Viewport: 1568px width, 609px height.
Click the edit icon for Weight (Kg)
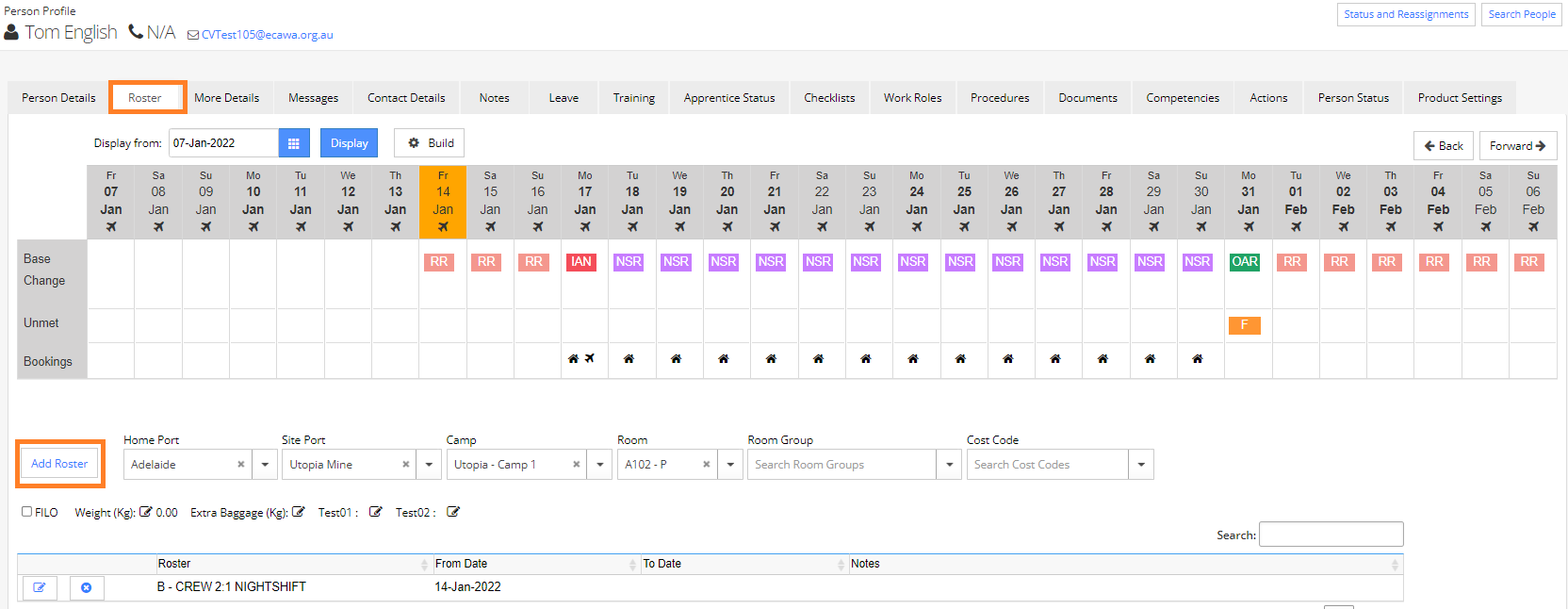(145, 512)
